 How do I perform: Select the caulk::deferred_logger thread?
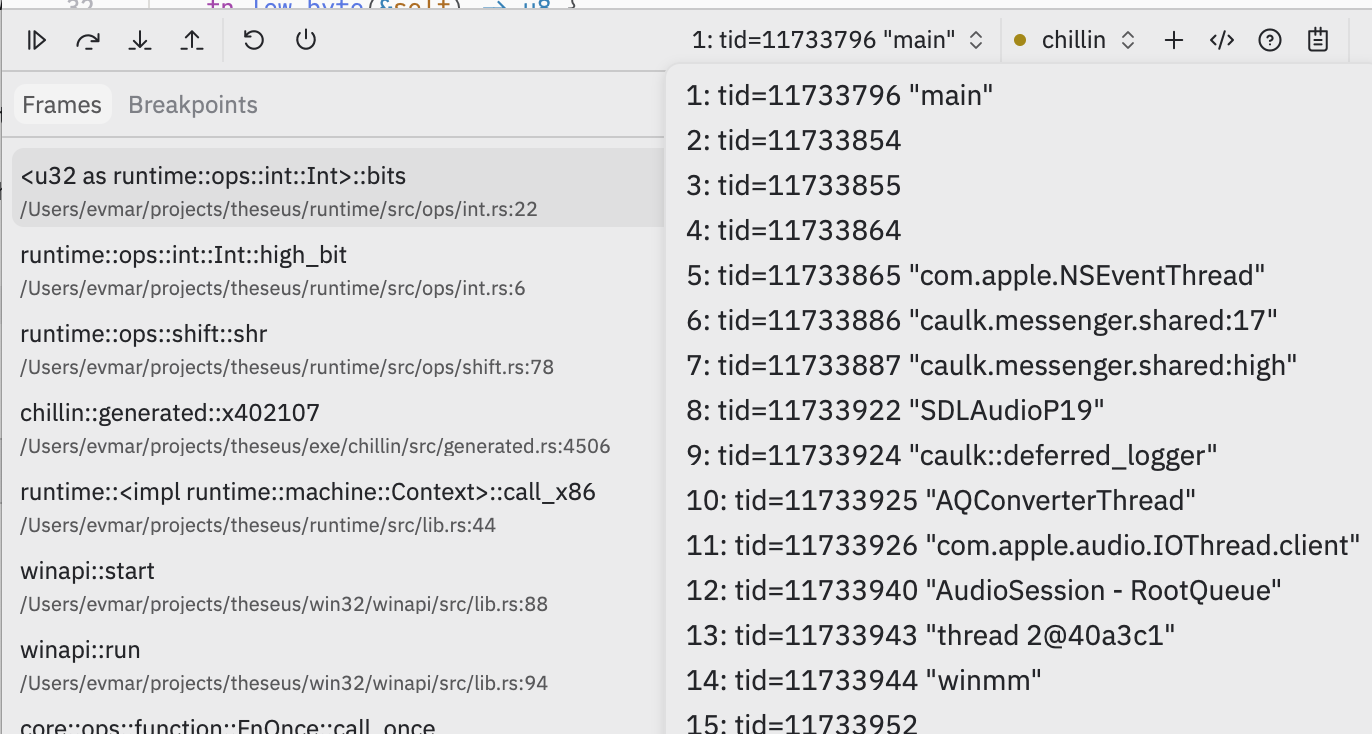(952, 456)
